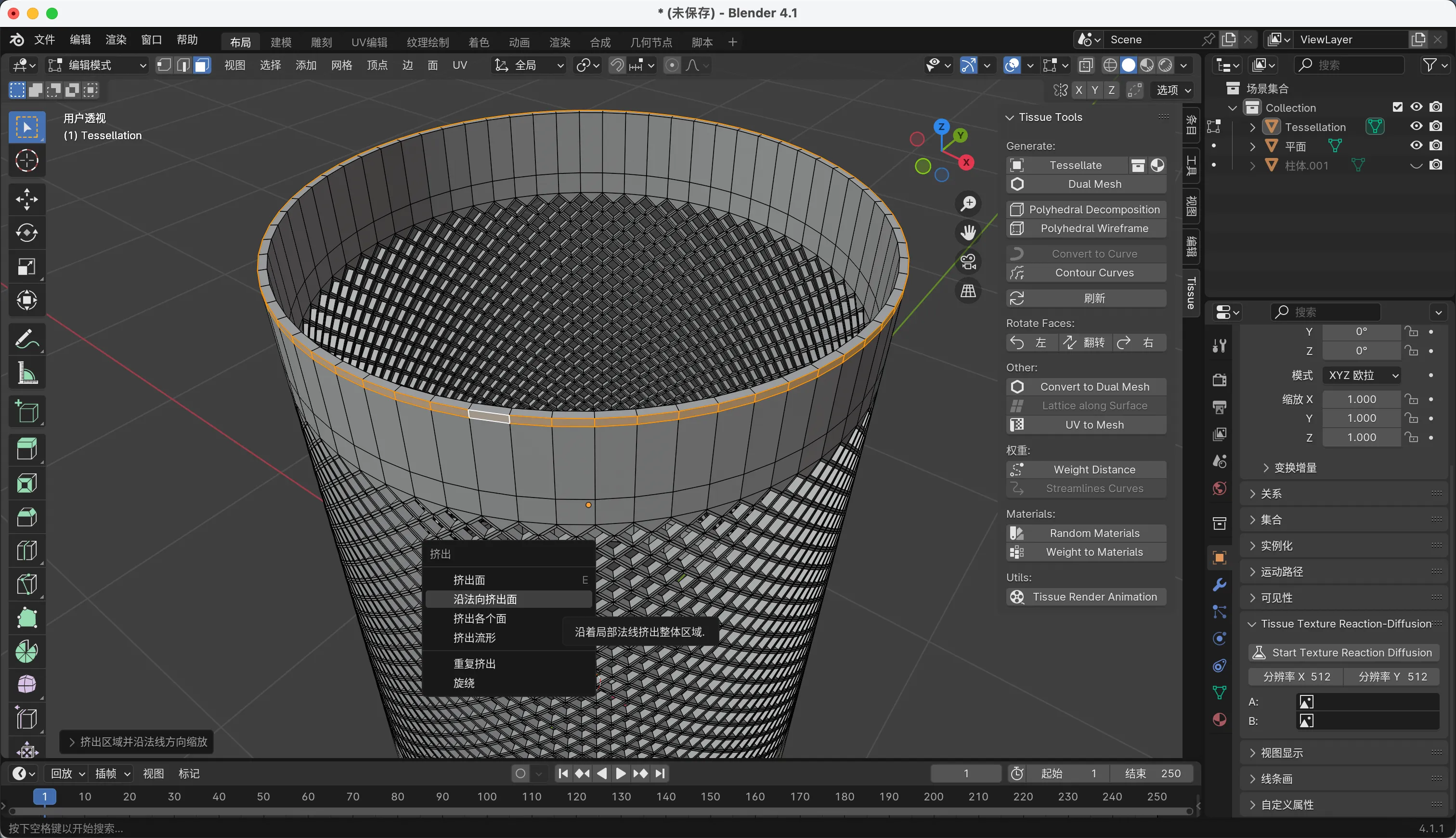Toggle X axis mirror button
This screenshot has width=1456, height=838.
pos(1079,91)
